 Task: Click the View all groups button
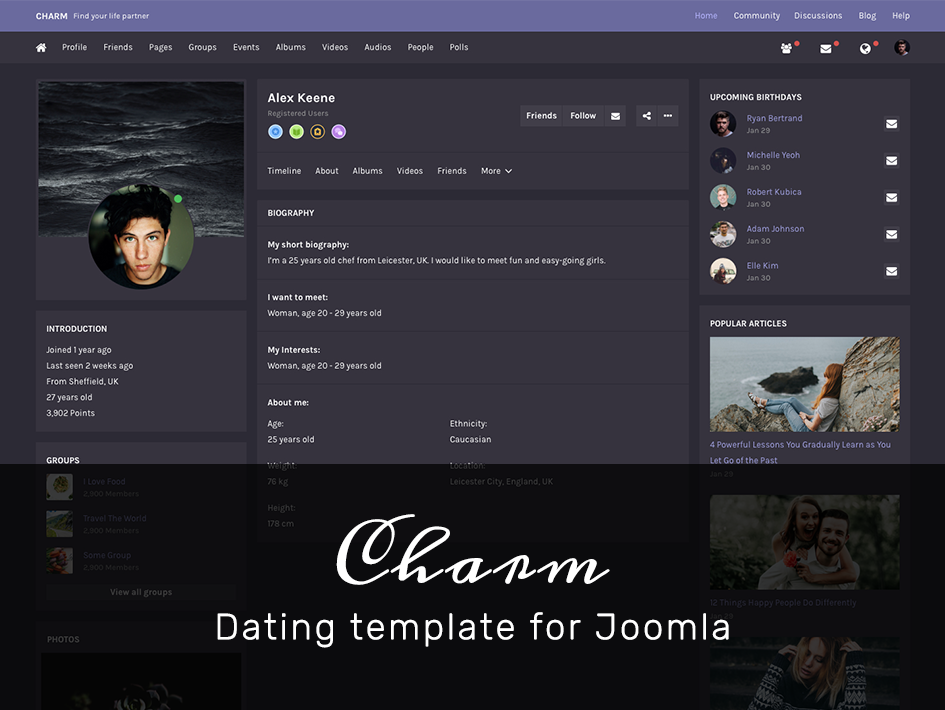click(x=140, y=592)
